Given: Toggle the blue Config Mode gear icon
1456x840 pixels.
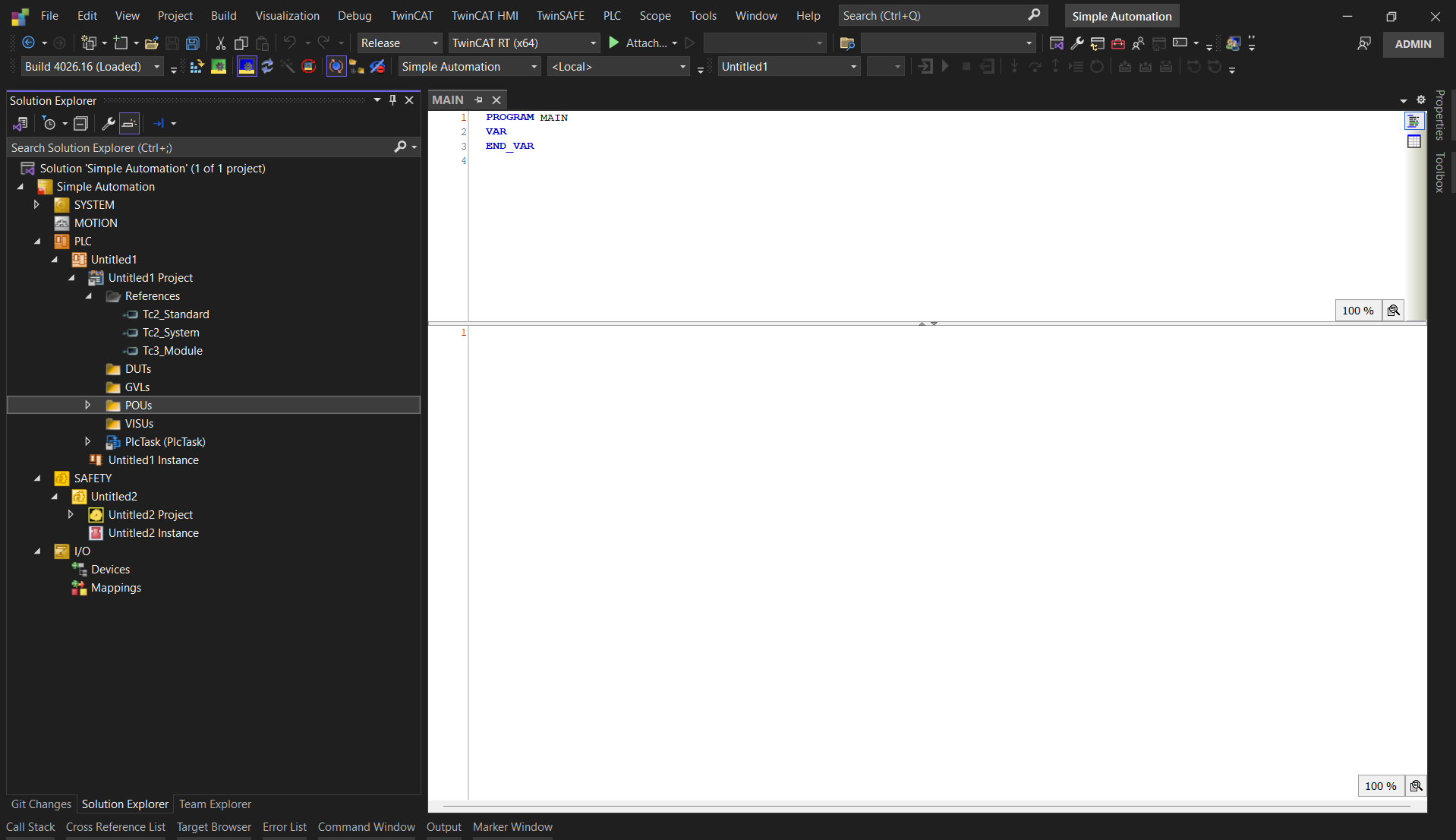Looking at the screenshot, I should pos(247,67).
